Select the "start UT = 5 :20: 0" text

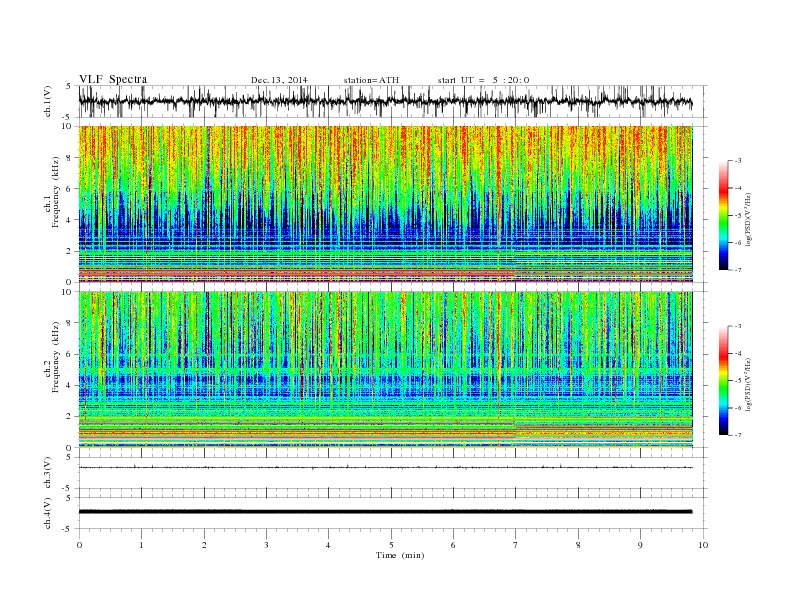point(483,80)
